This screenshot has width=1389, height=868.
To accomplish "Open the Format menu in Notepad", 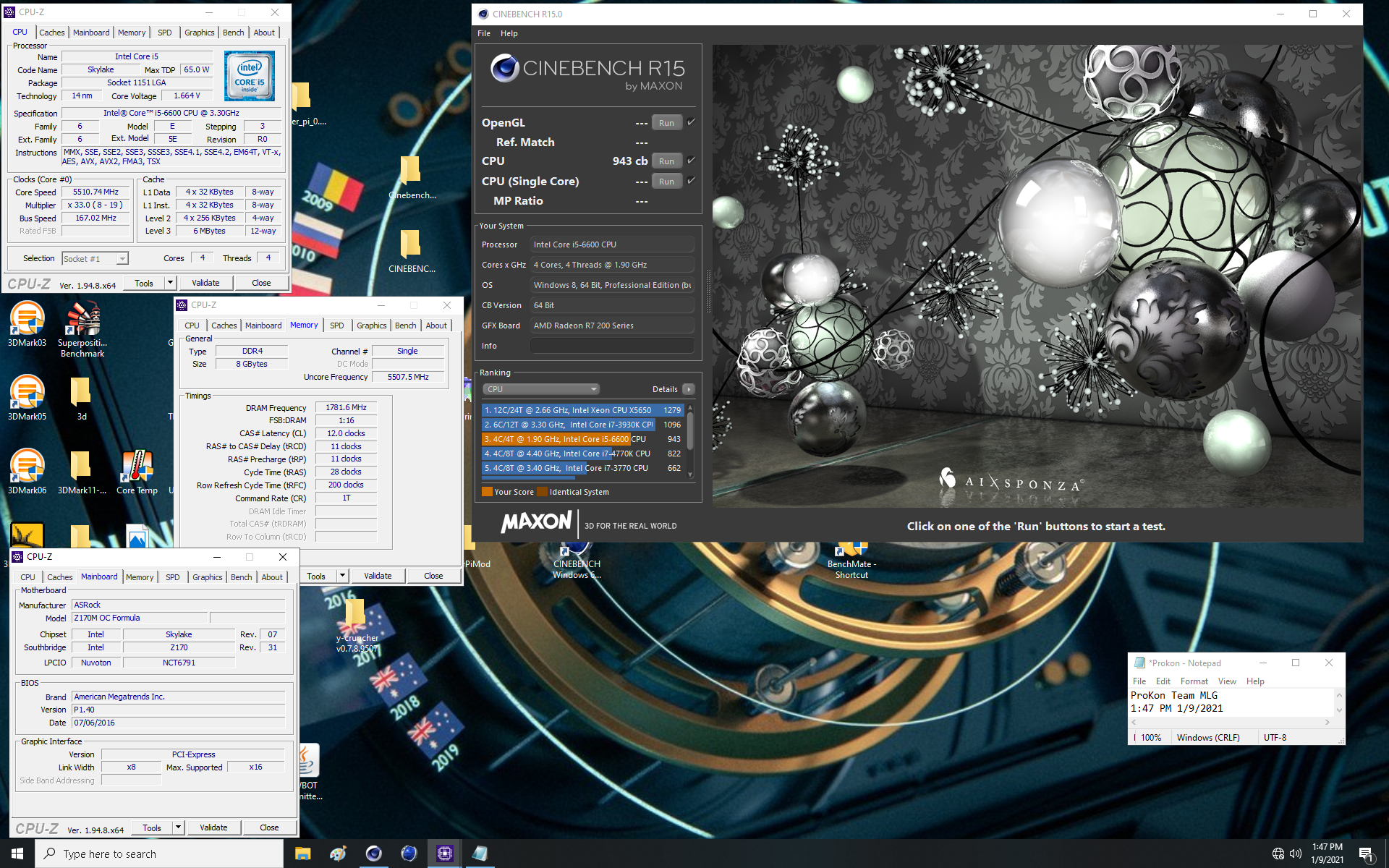I will click(x=1194, y=681).
